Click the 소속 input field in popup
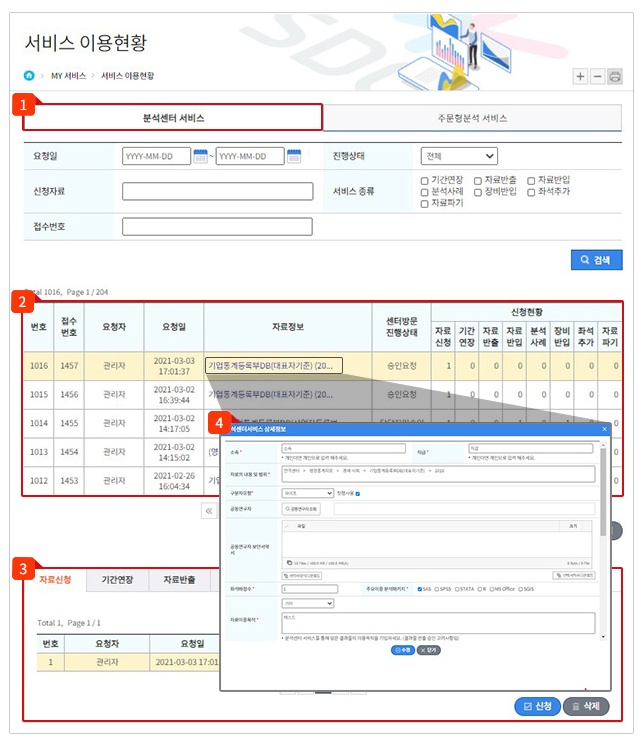643x746 pixels. click(344, 448)
